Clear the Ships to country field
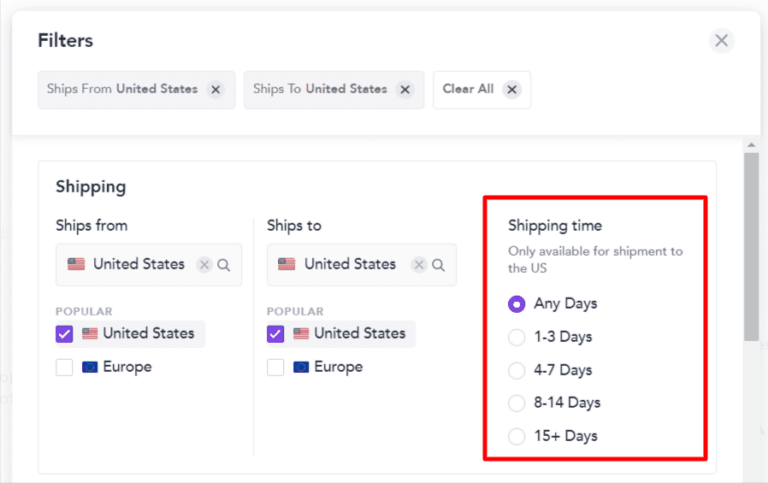 [419, 265]
